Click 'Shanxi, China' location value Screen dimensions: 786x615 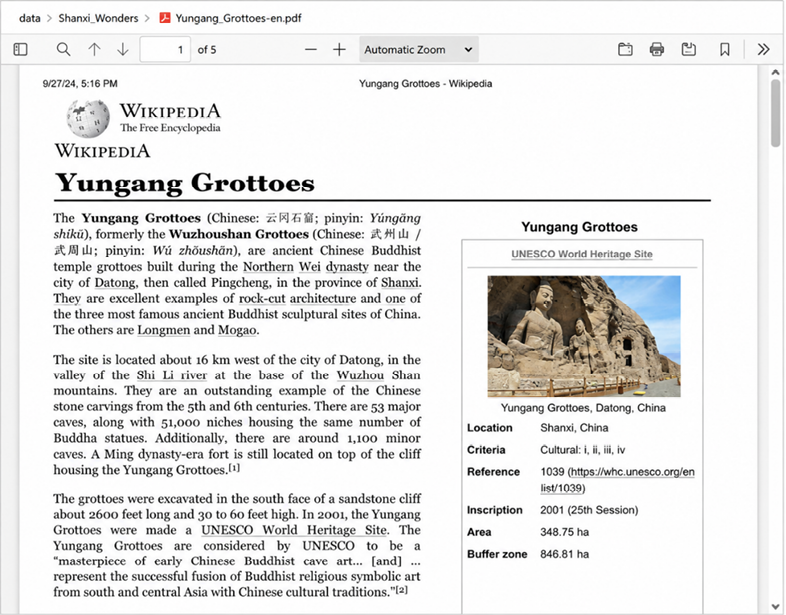574,428
